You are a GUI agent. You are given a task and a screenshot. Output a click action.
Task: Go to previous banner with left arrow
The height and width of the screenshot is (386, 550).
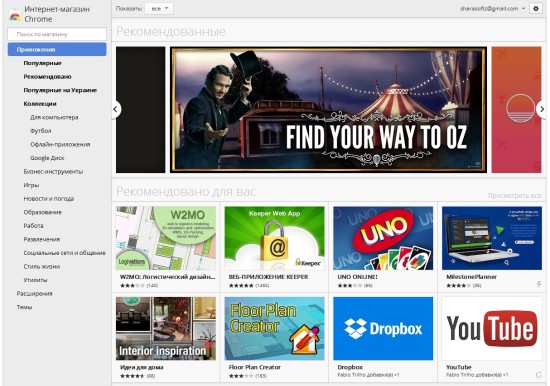coord(115,109)
